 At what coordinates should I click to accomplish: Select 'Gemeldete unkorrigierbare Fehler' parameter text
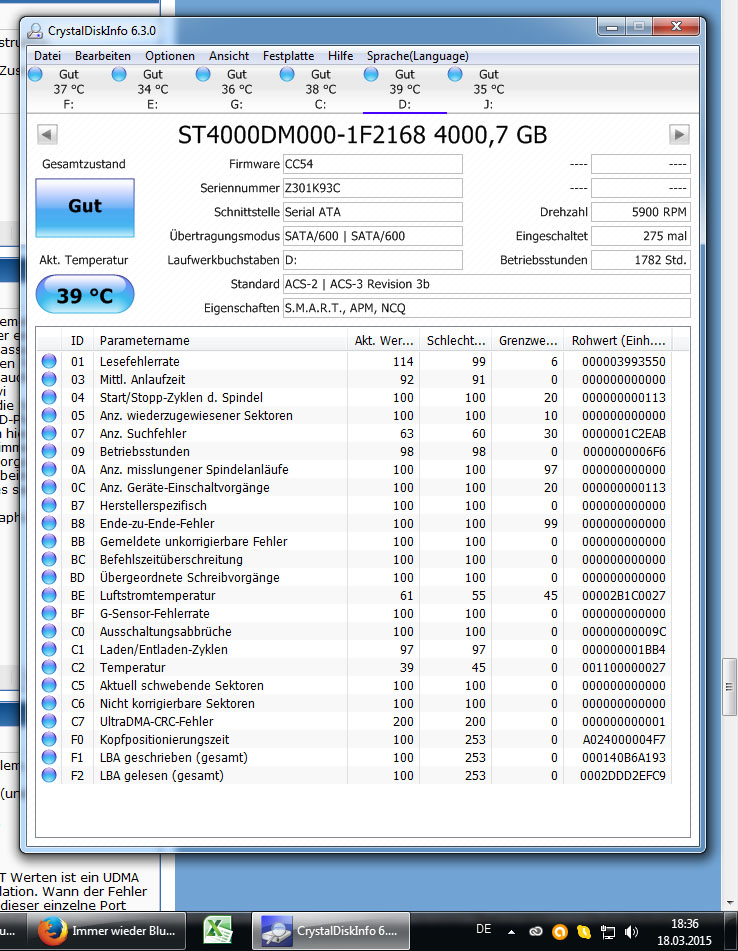pyautogui.click(x=193, y=542)
